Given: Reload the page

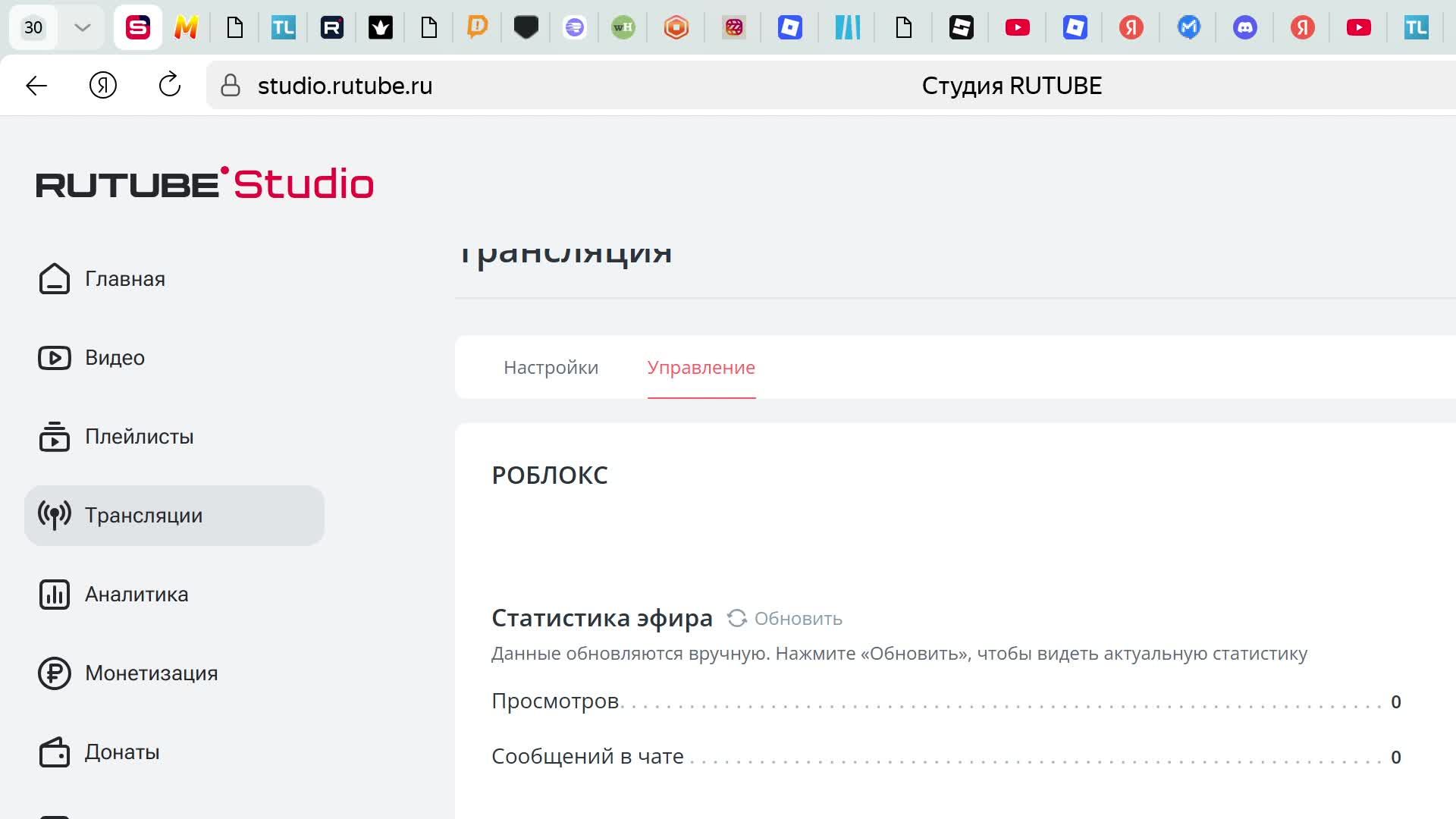Looking at the screenshot, I should click(x=168, y=86).
